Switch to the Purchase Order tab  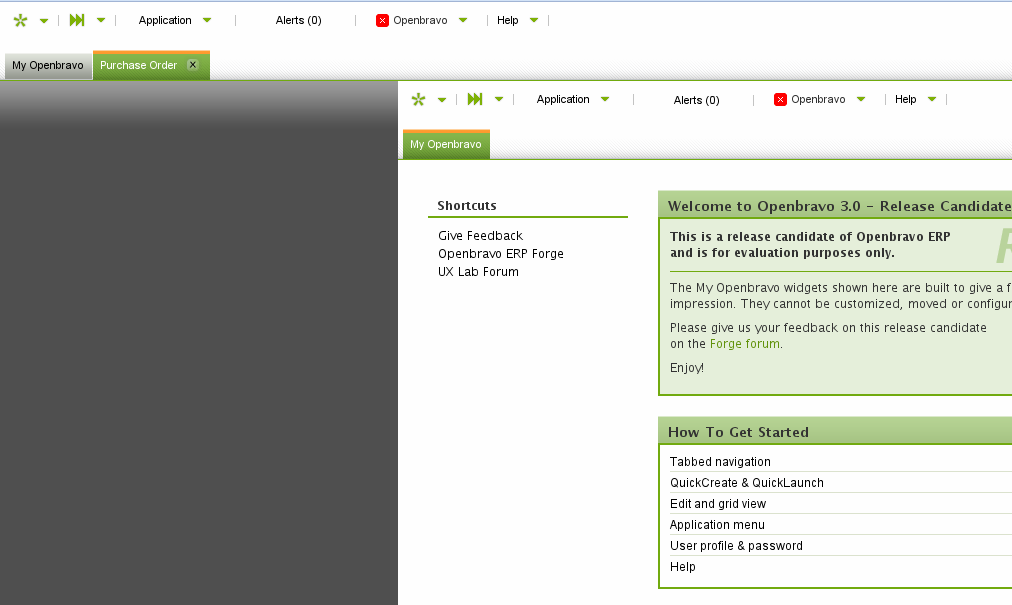pos(138,65)
